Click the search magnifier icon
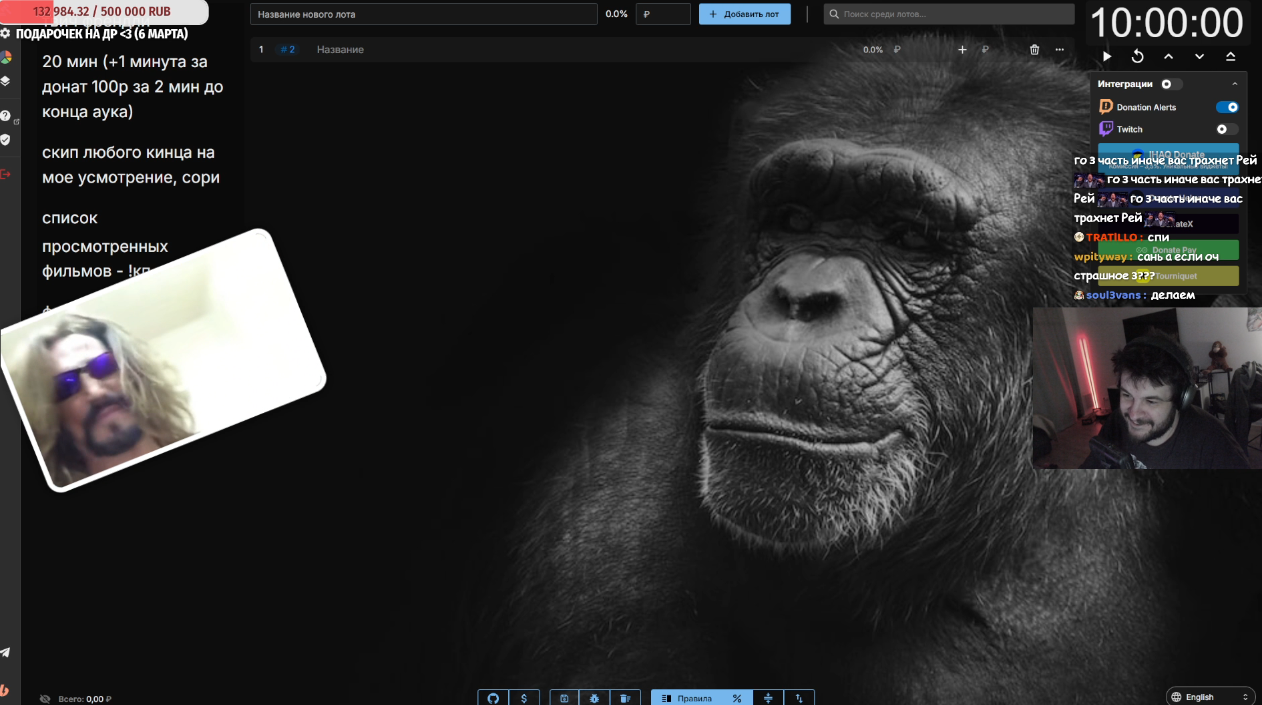 834,14
